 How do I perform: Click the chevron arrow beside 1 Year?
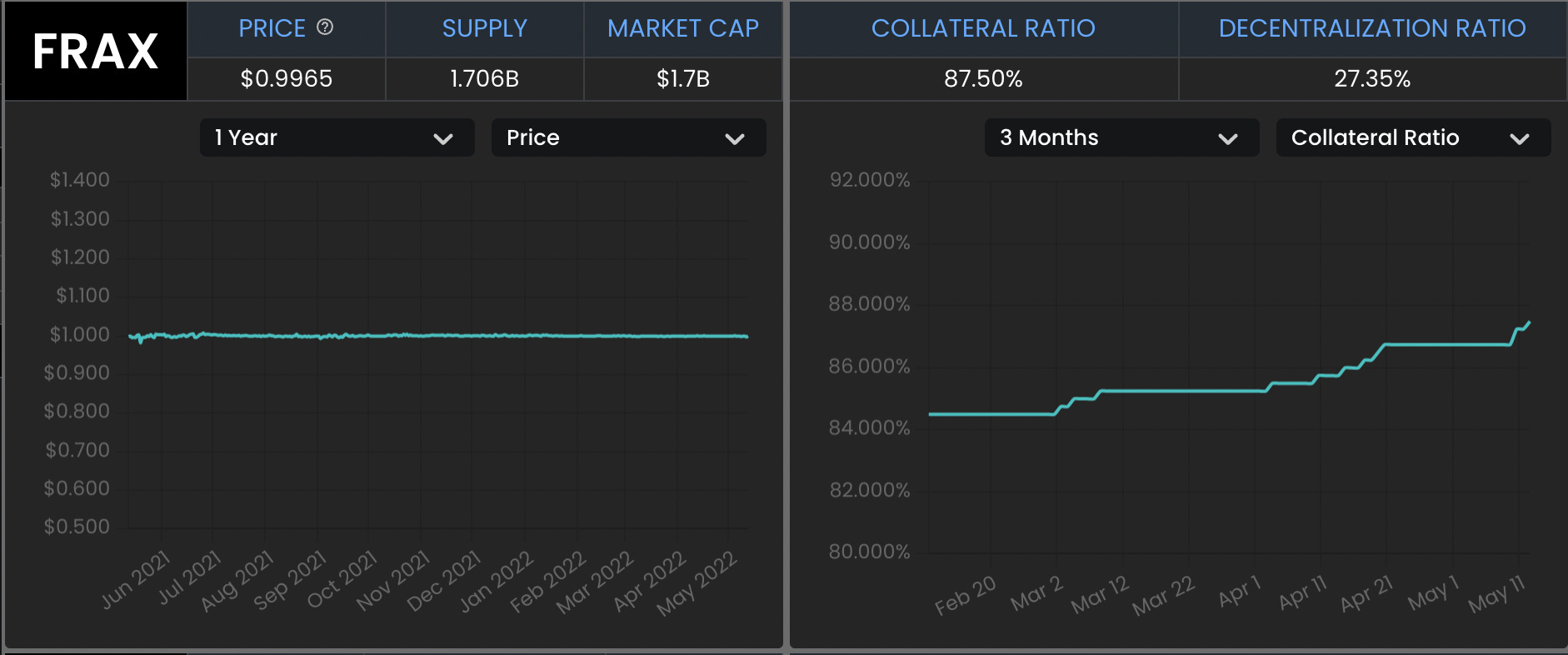(x=443, y=139)
